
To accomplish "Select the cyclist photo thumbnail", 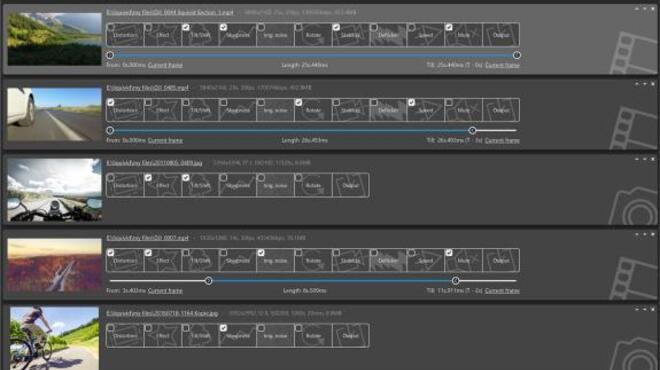I will coord(54,338).
